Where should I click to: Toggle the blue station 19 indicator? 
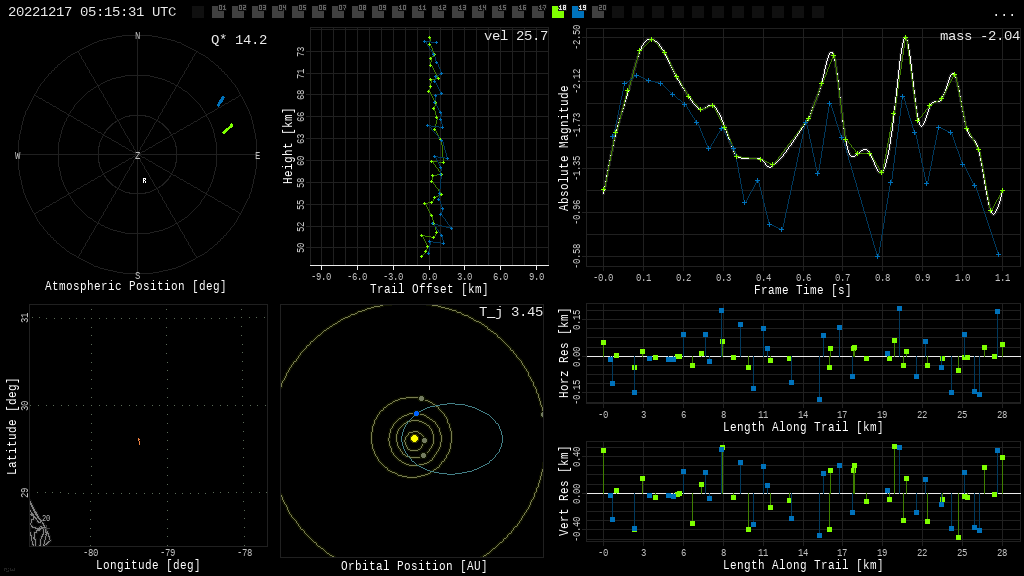coord(578,12)
